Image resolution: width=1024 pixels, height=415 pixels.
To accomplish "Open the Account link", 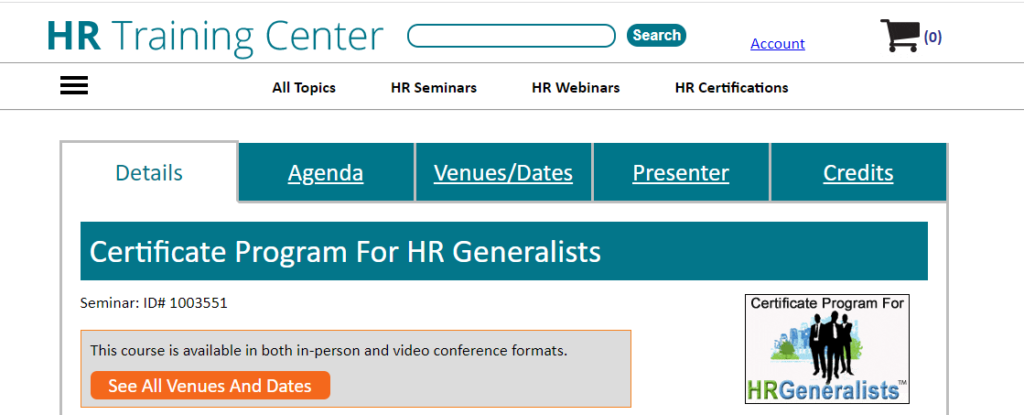I will 777,44.
